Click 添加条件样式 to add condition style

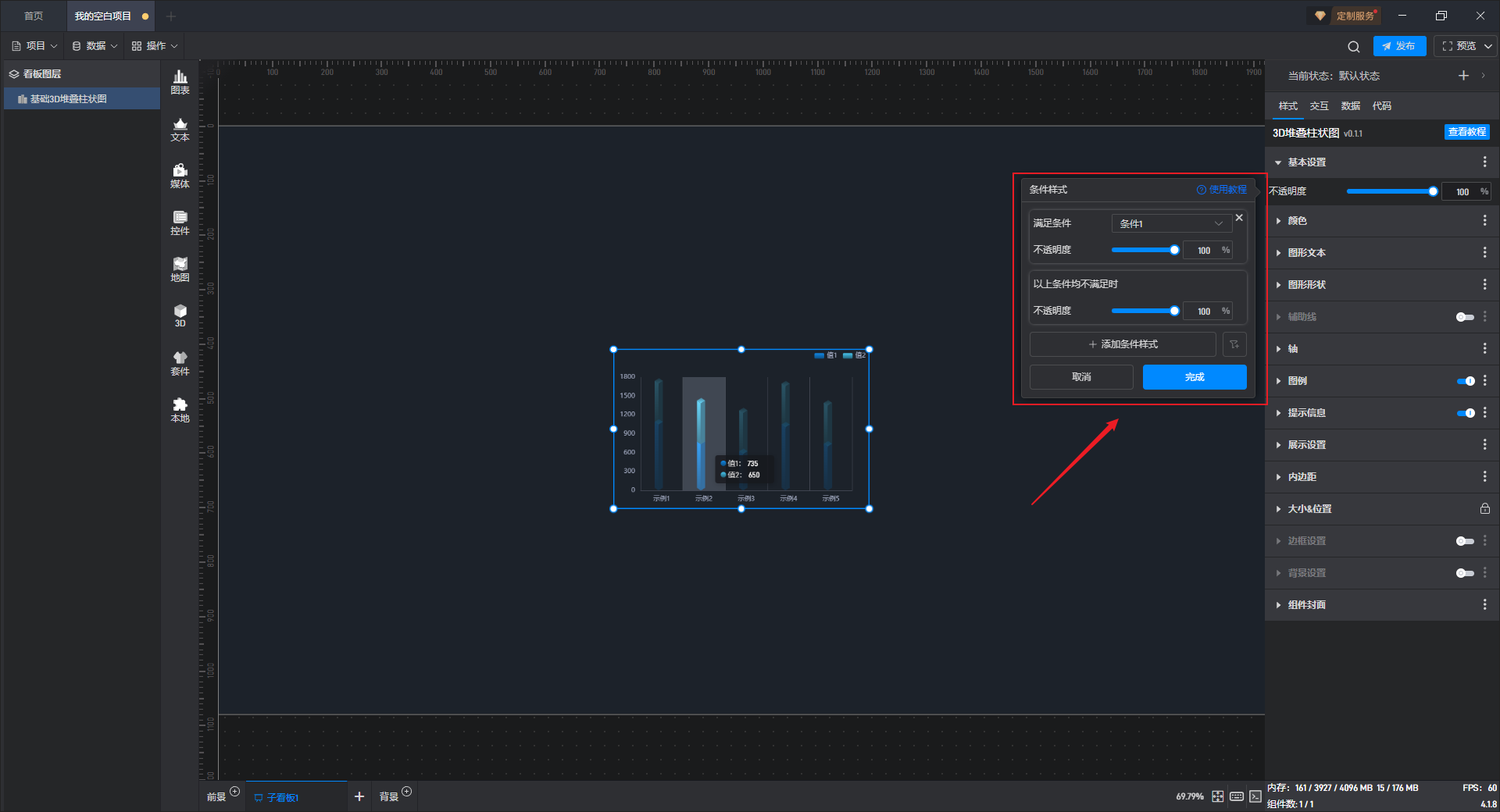[1123, 344]
